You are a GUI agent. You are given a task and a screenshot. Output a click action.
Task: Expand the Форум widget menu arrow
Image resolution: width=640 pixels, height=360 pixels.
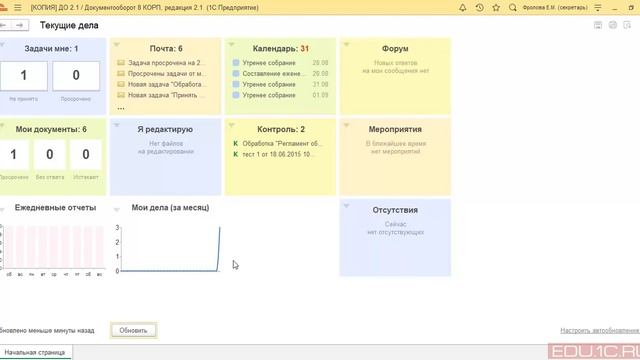click(x=347, y=44)
